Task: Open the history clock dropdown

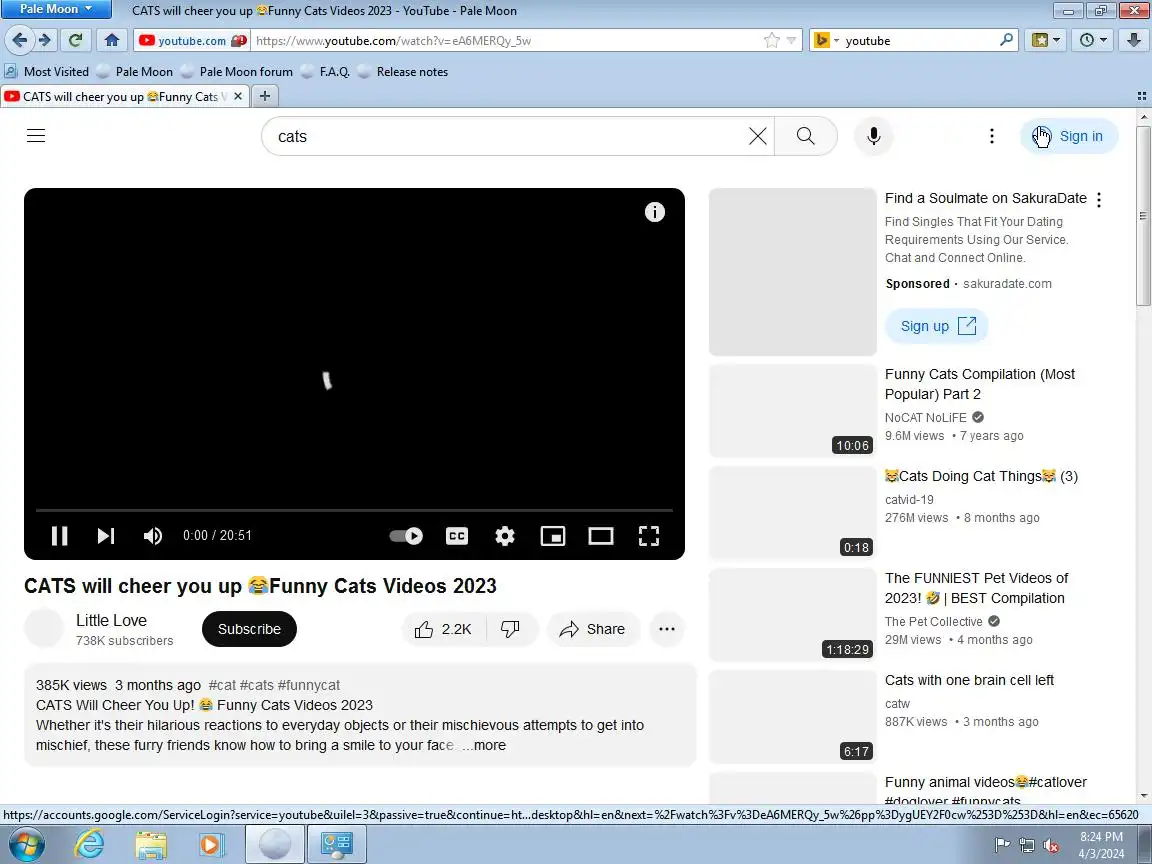Action: click(x=1093, y=40)
